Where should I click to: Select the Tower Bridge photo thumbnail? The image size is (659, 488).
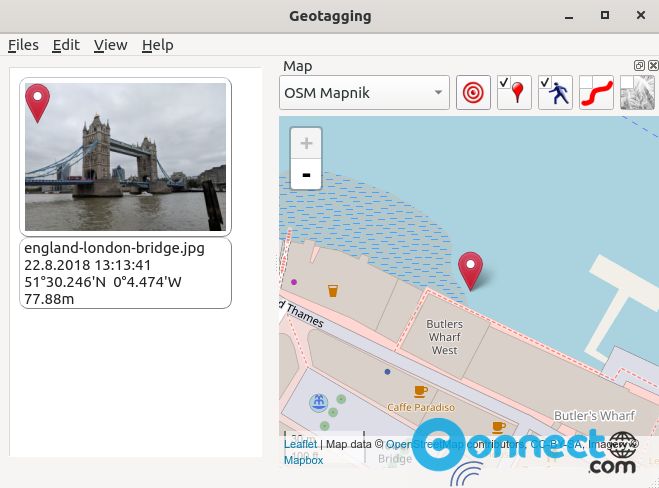coord(125,157)
